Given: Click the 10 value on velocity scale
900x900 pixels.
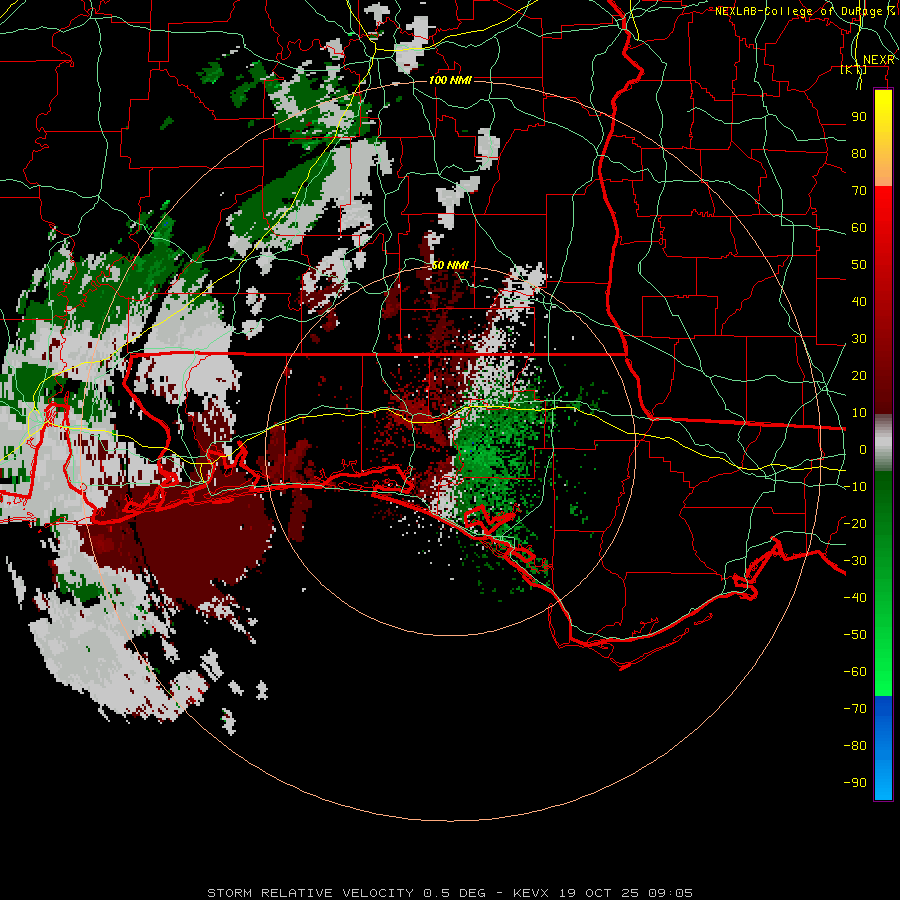Looking at the screenshot, I should (x=859, y=413).
